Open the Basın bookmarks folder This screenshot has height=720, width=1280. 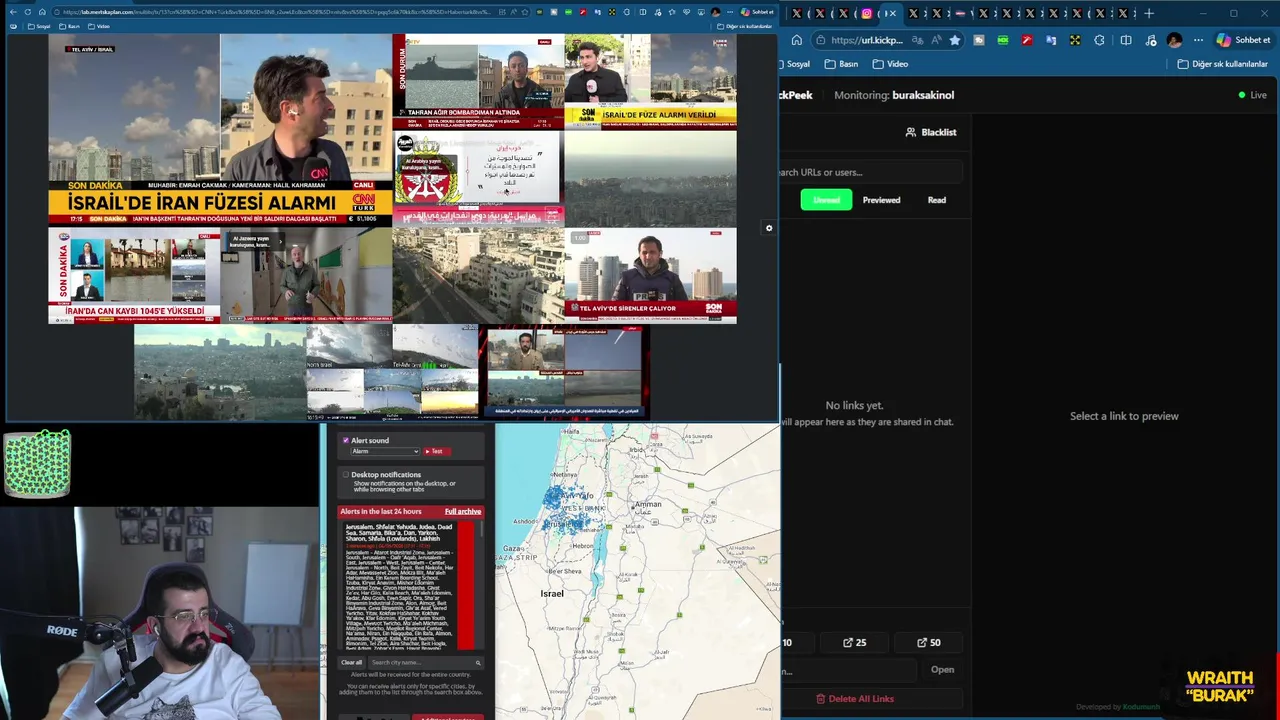pos(842,64)
